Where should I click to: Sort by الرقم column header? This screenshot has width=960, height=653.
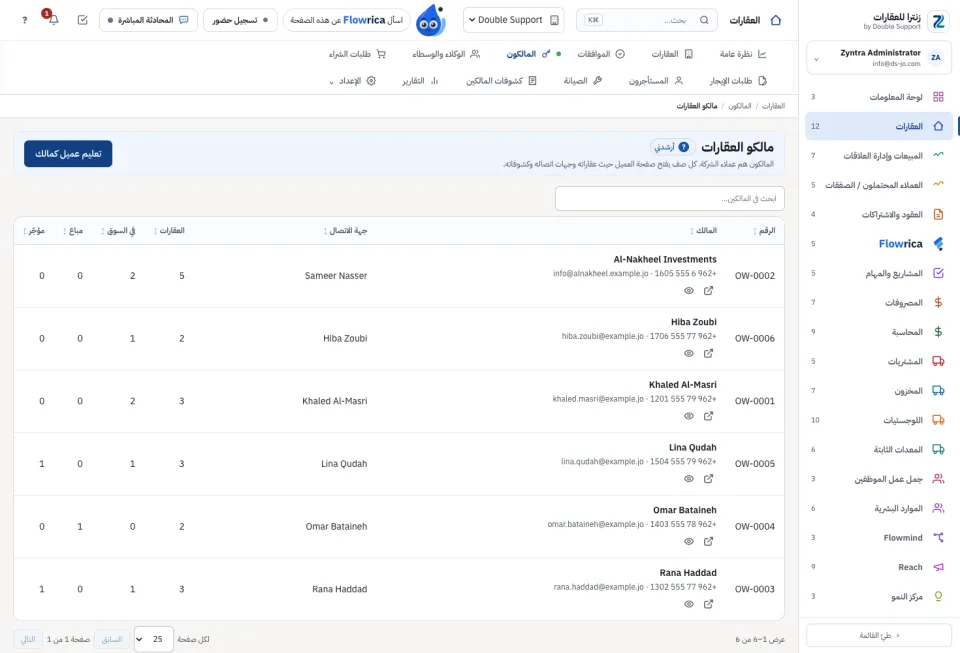click(764, 231)
